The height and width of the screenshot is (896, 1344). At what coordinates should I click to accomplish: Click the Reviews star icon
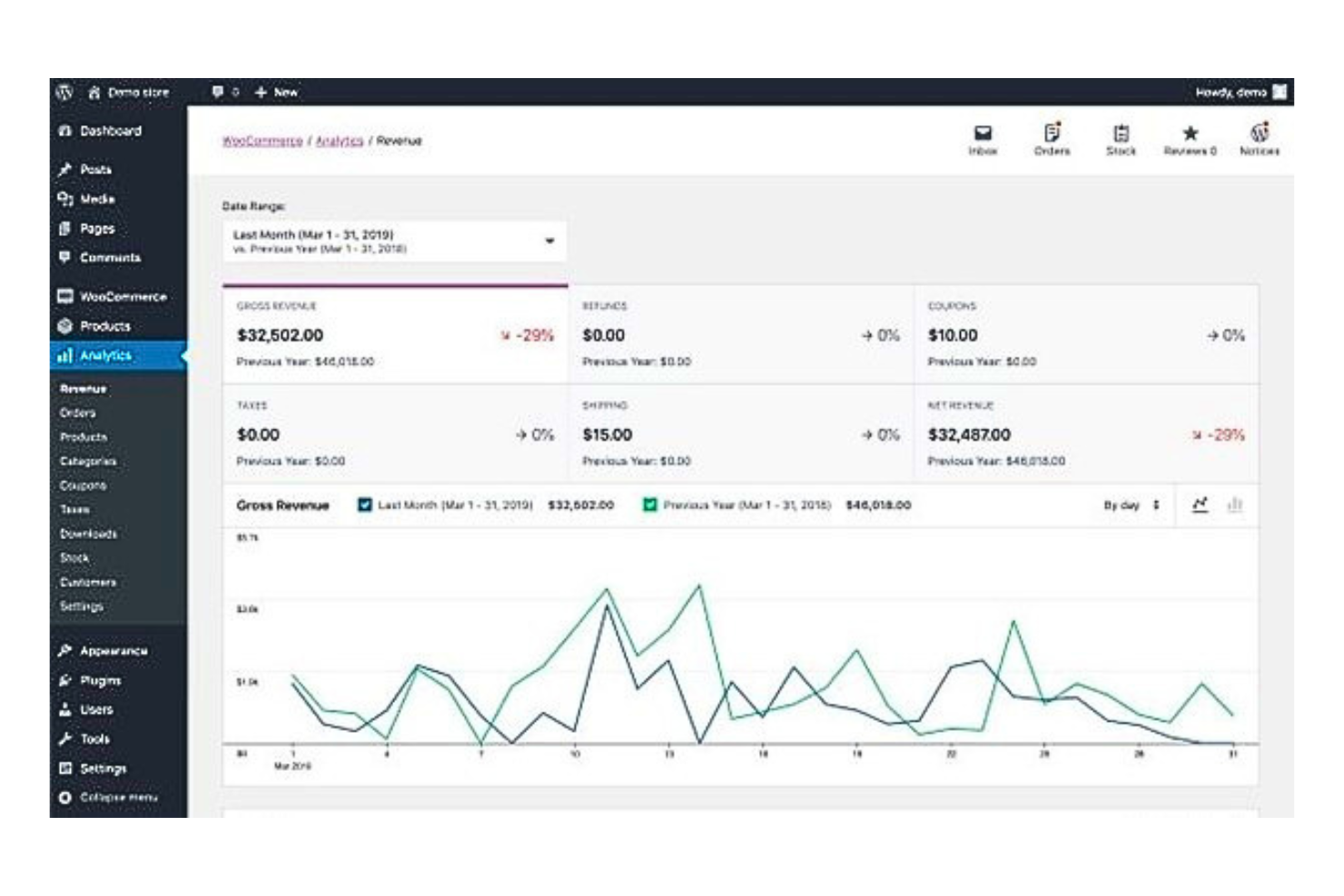pyautogui.click(x=1189, y=136)
